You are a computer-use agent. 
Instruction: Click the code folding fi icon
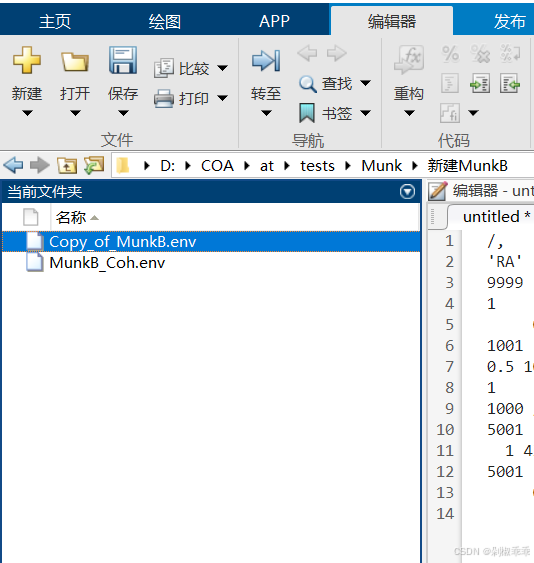(x=450, y=113)
